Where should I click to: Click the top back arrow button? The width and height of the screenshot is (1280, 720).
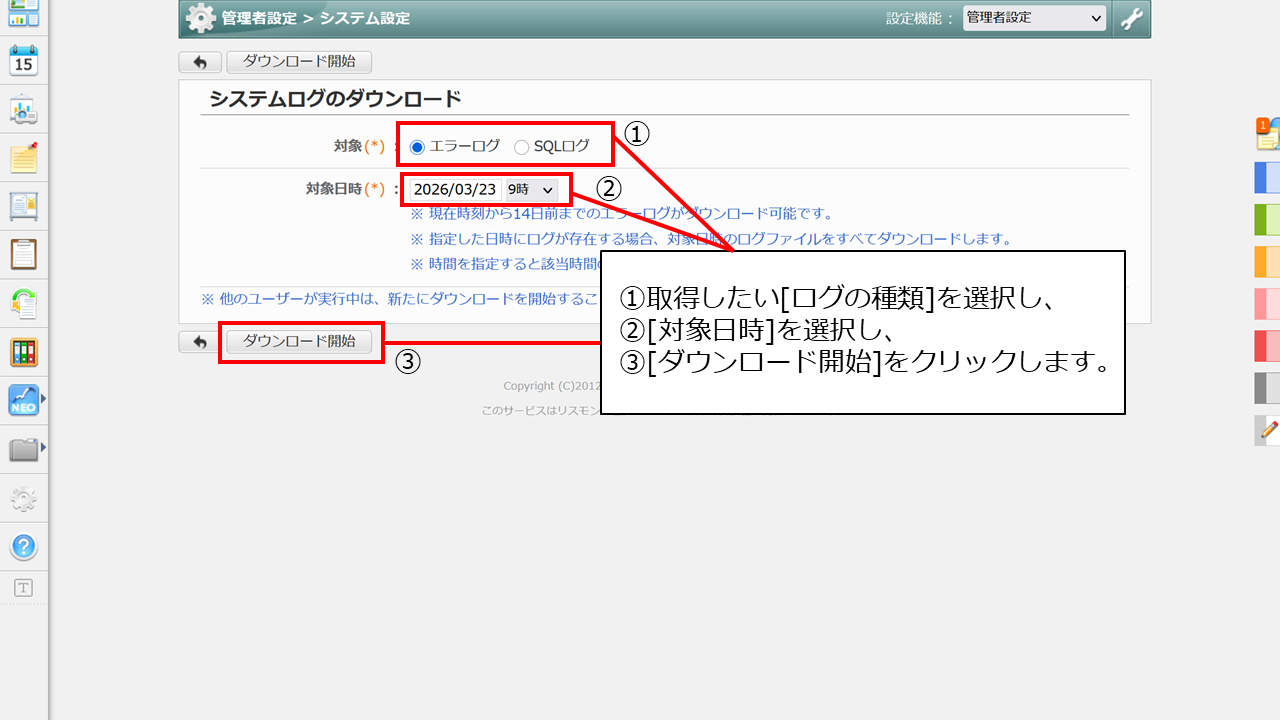200,62
